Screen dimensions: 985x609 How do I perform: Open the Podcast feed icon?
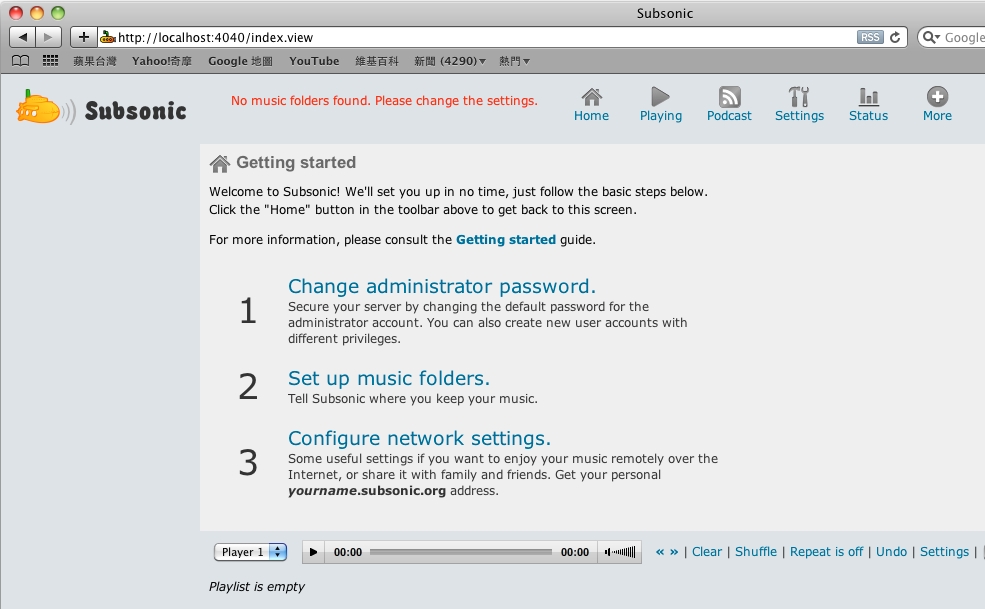click(729, 97)
